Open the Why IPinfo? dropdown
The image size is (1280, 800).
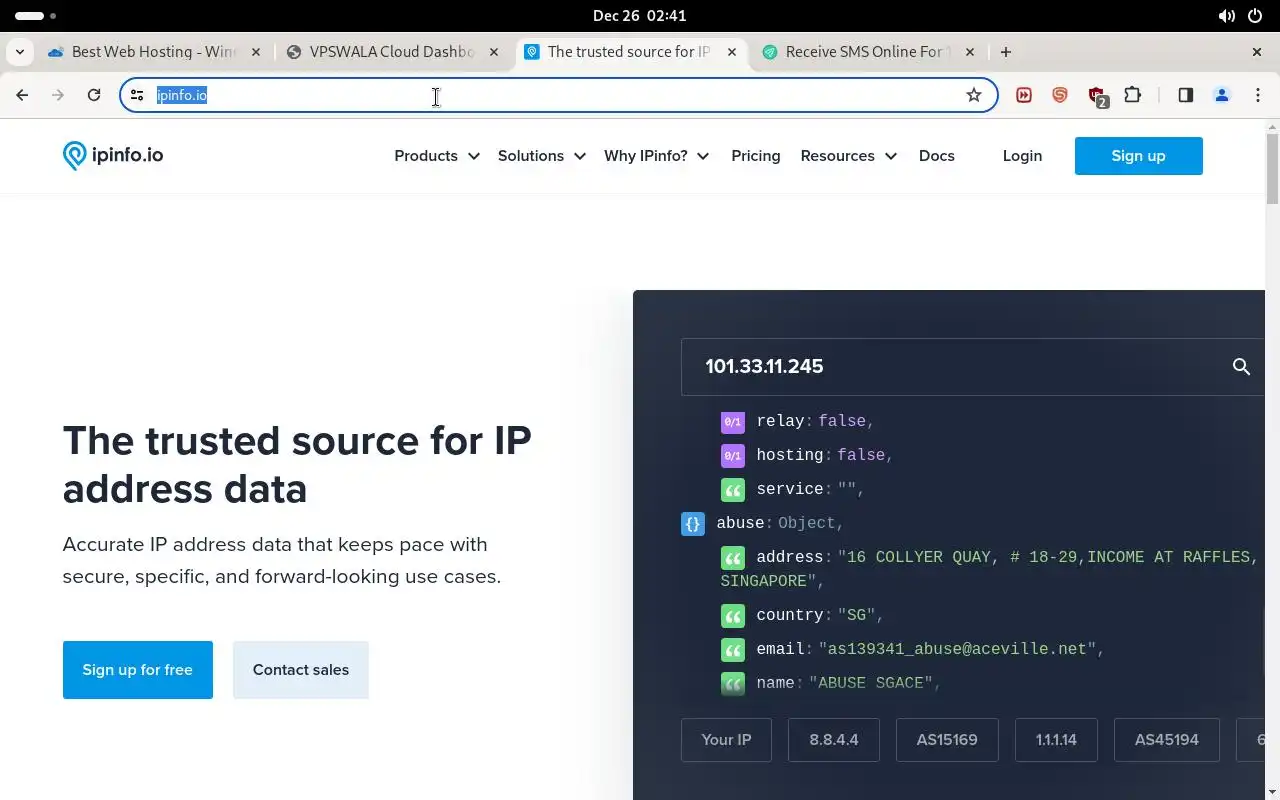pos(656,156)
